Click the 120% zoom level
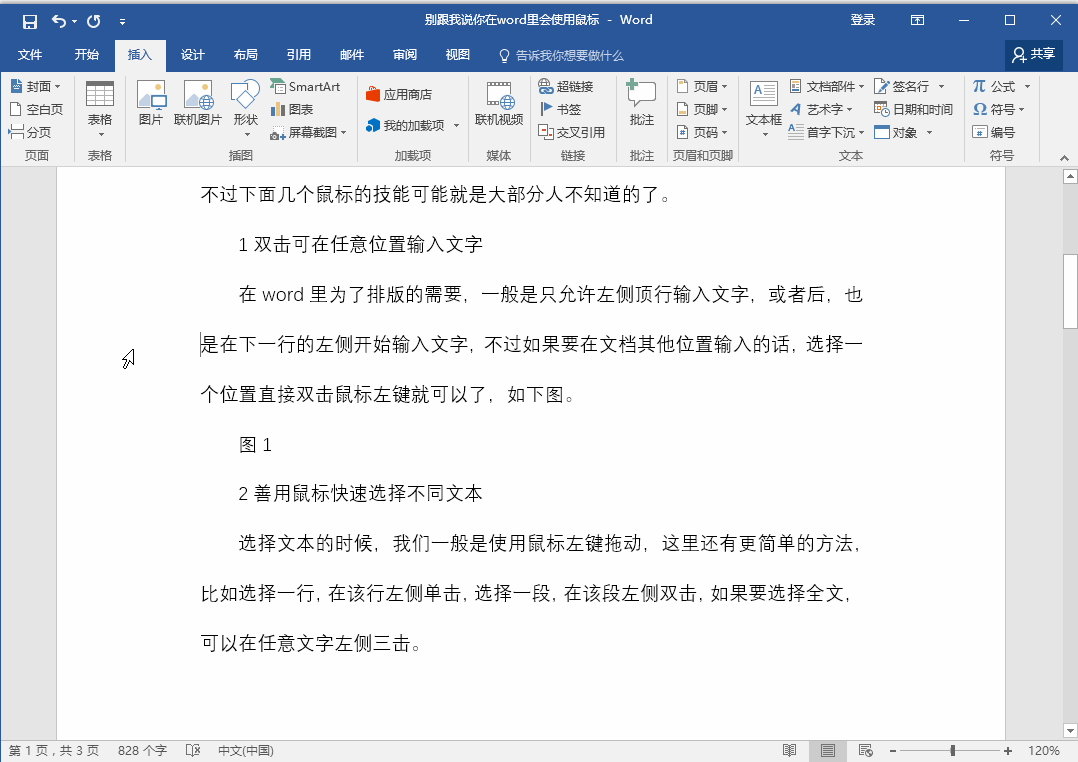 [x=1043, y=751]
